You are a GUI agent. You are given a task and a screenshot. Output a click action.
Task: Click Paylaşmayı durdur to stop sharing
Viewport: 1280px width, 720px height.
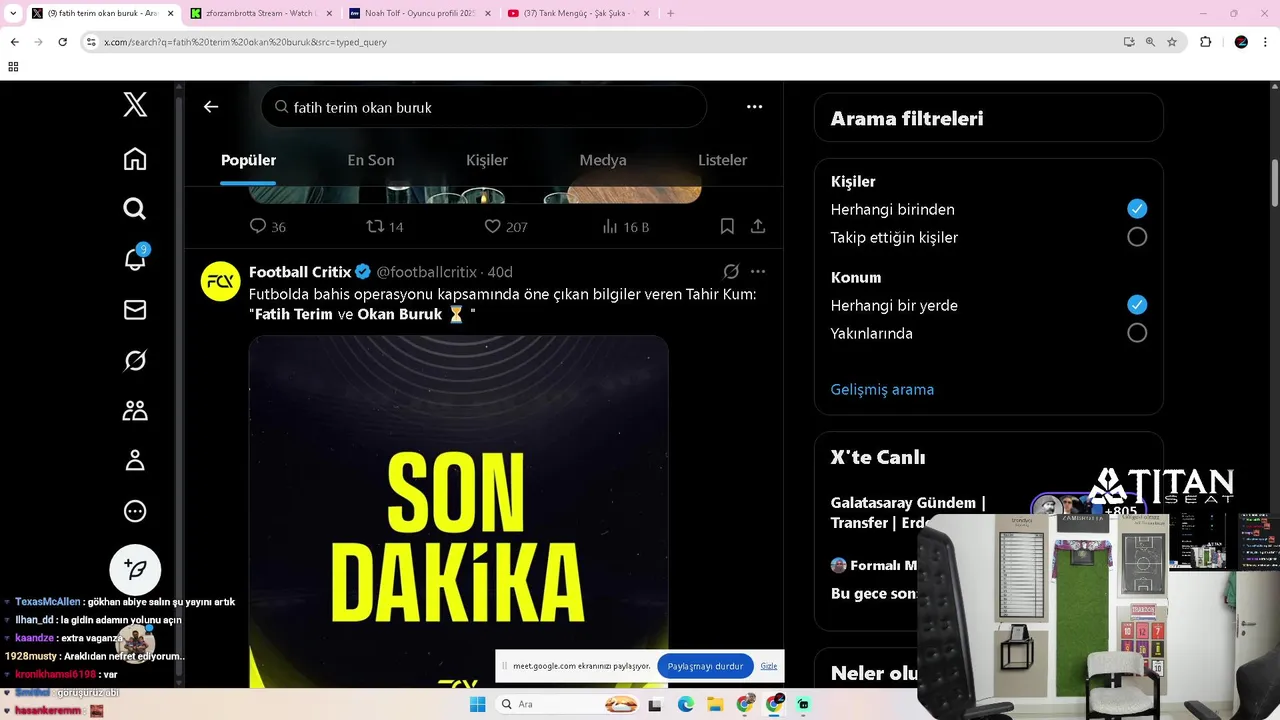click(x=705, y=666)
